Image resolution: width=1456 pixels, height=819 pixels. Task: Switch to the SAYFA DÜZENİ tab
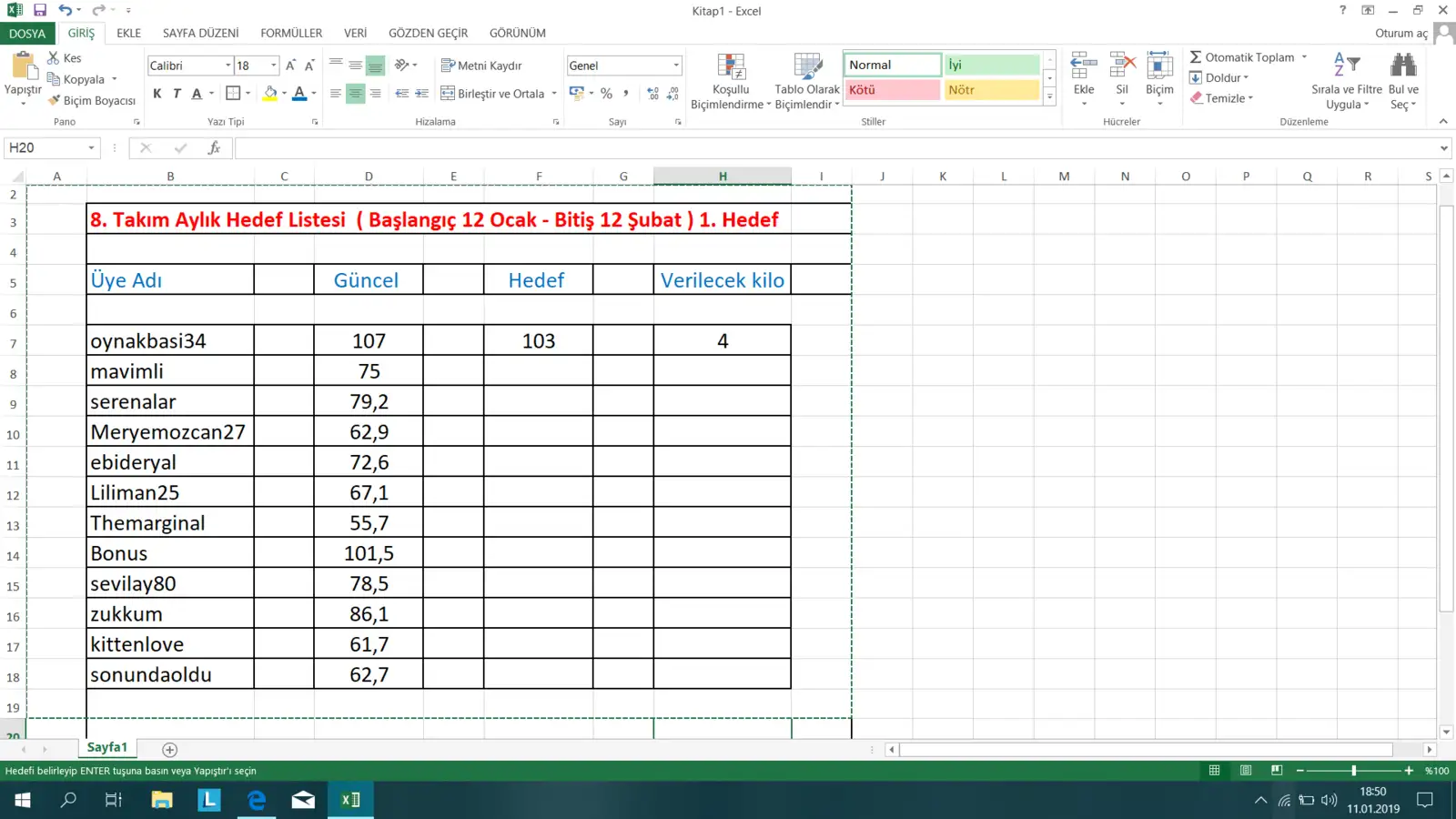point(200,33)
